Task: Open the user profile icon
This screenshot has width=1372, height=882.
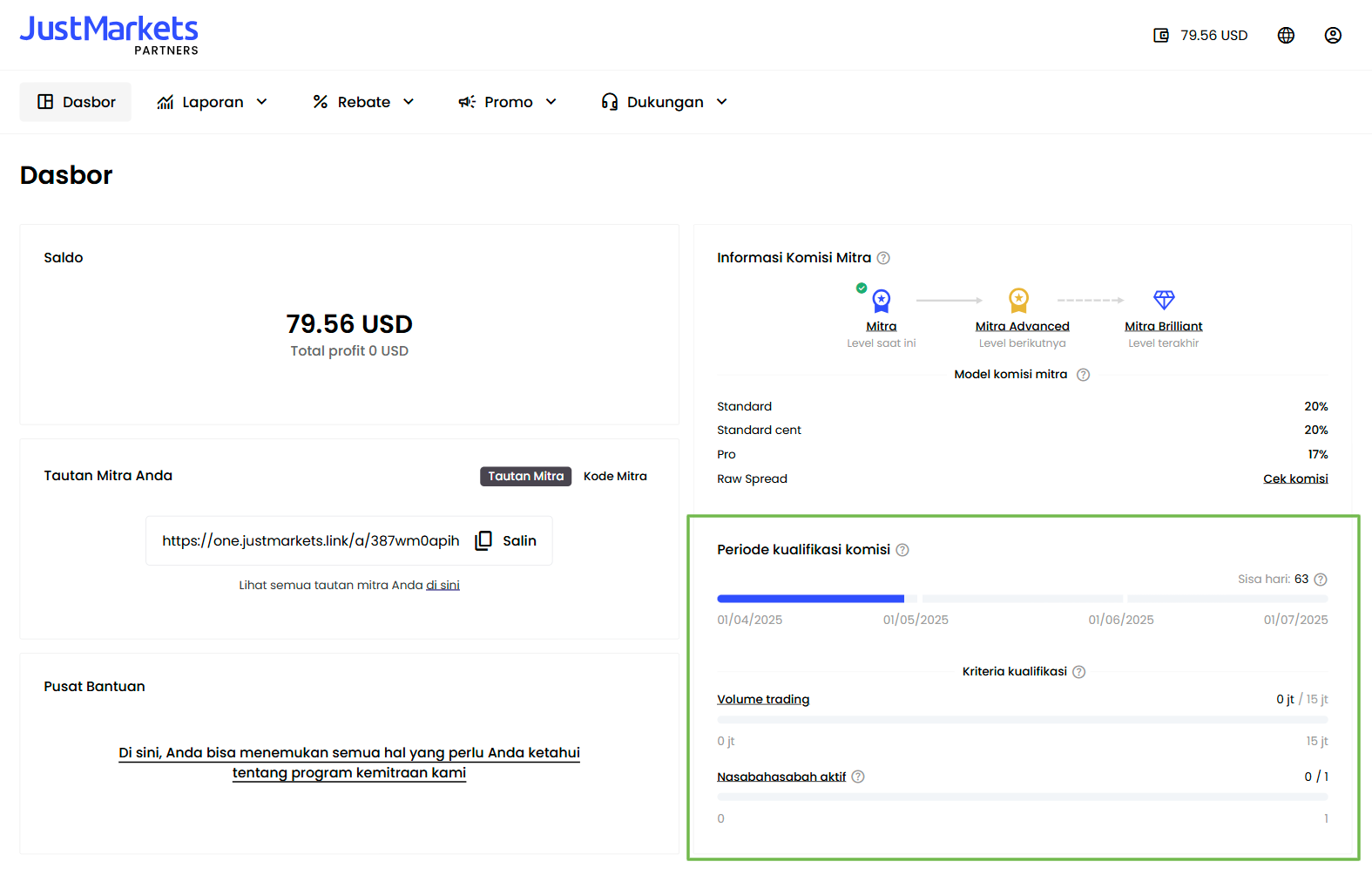Action: (x=1333, y=36)
